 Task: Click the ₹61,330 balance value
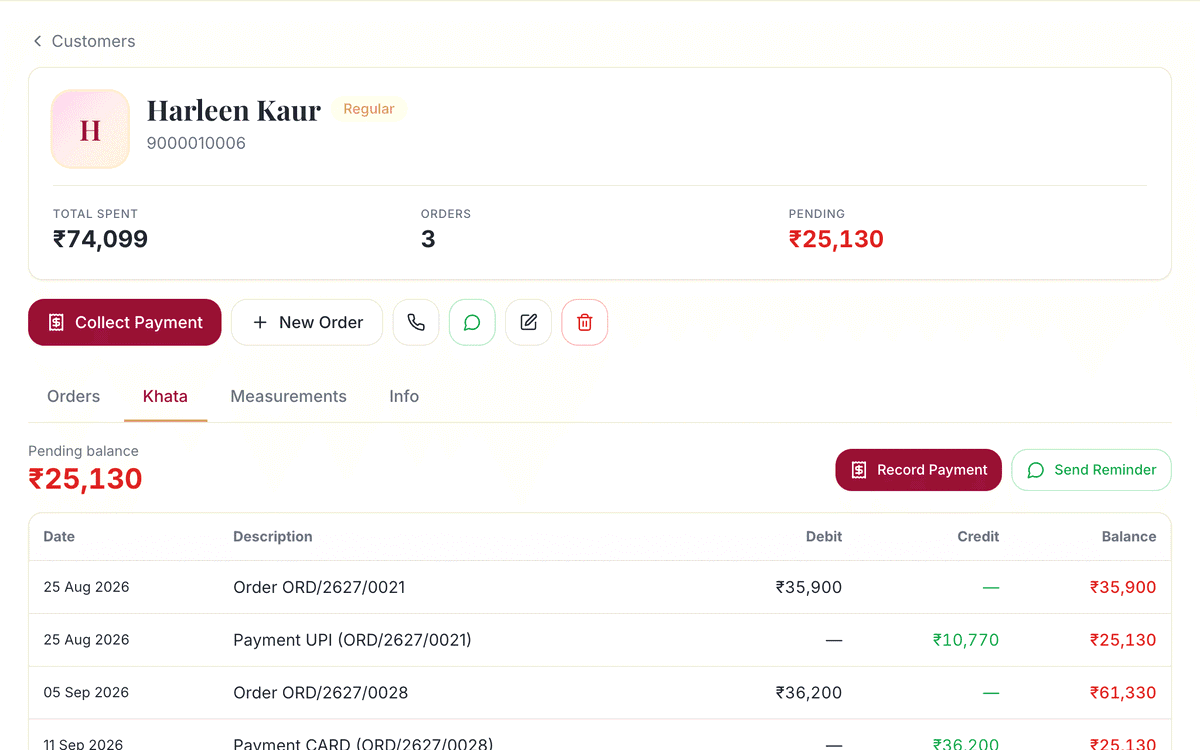[1123, 693]
